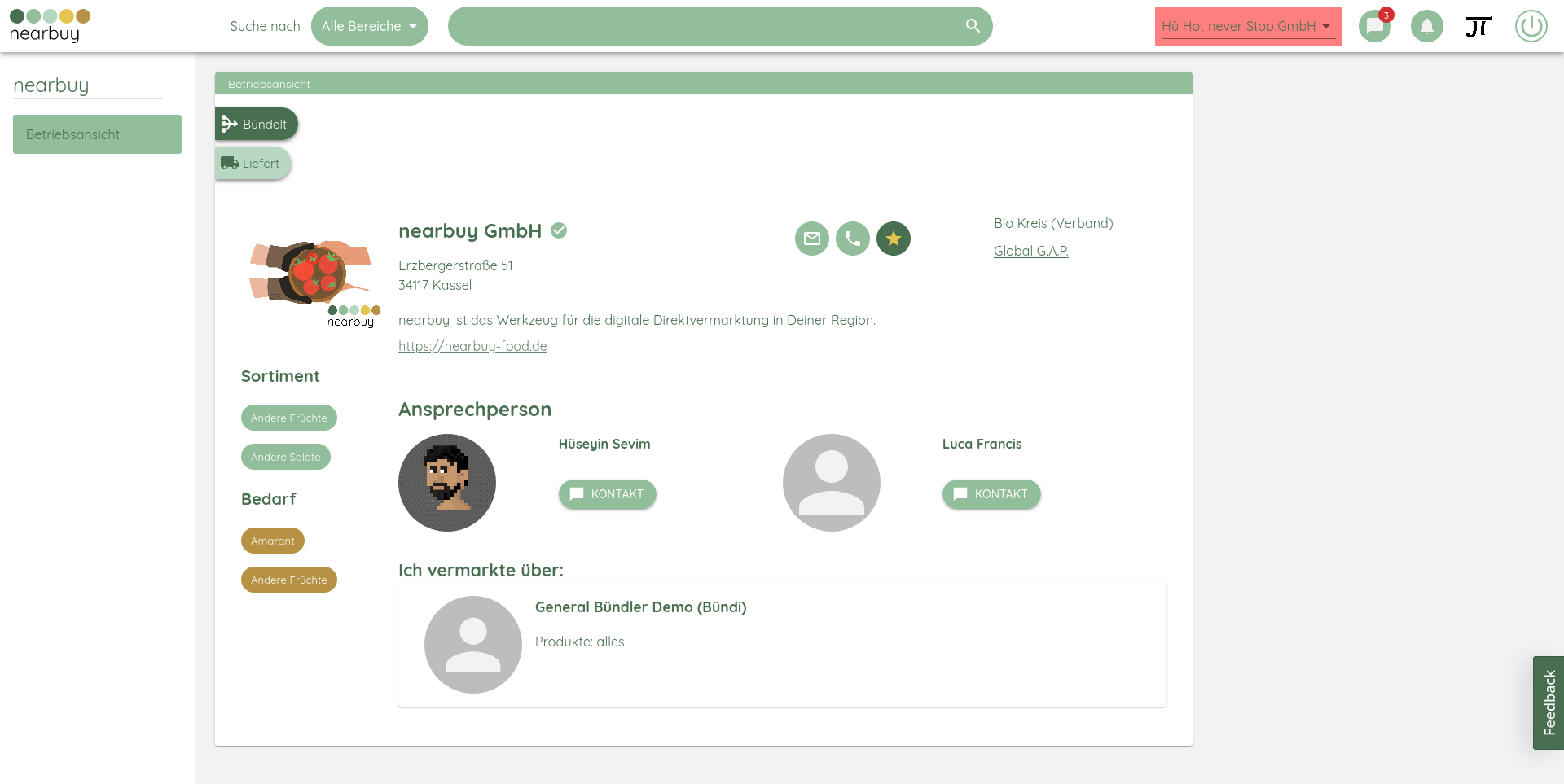The image size is (1564, 784).
Task: Click the Hüseyin Sevim name
Action: tap(604, 444)
